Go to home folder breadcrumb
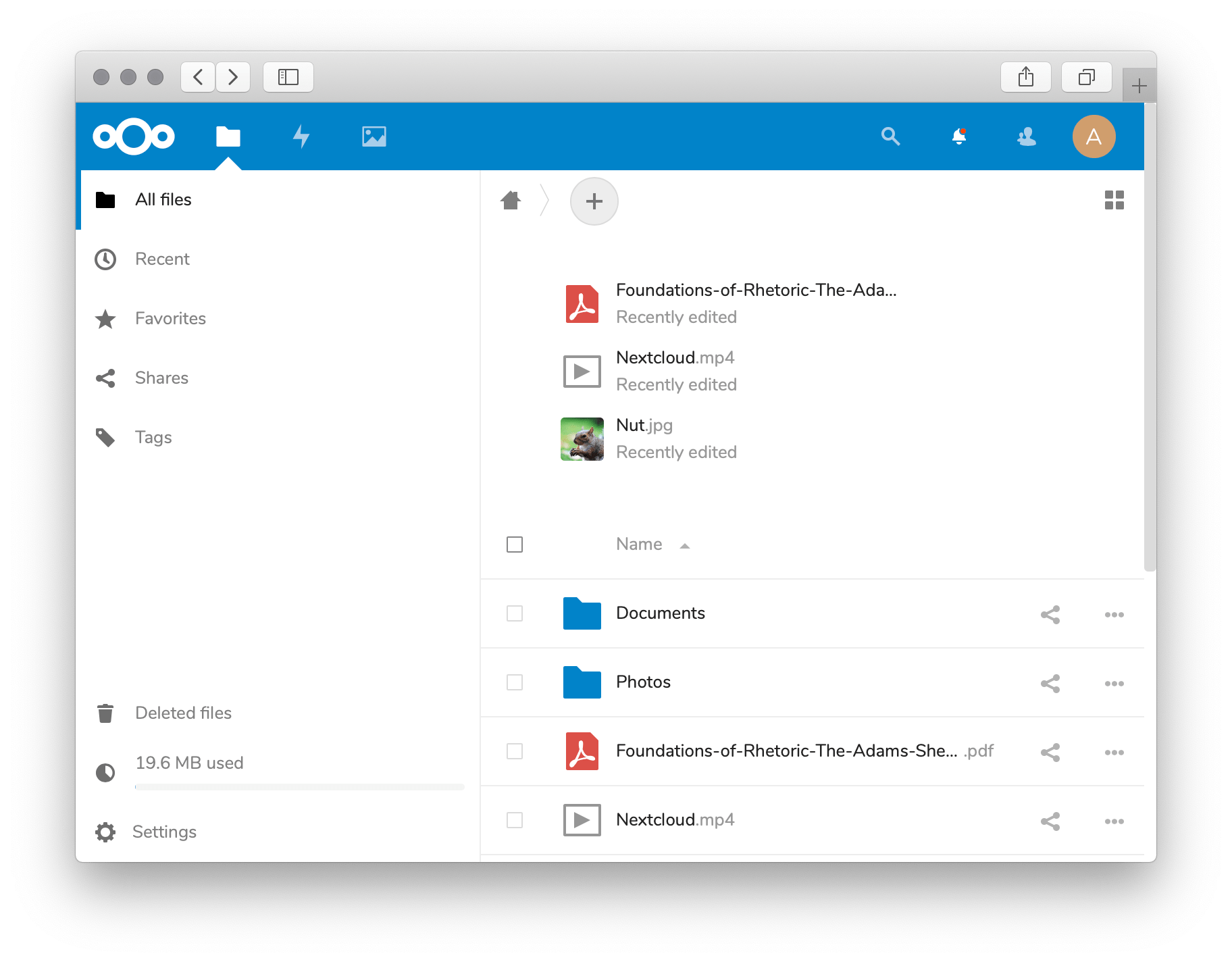This screenshot has width=1232, height=962. point(511,201)
